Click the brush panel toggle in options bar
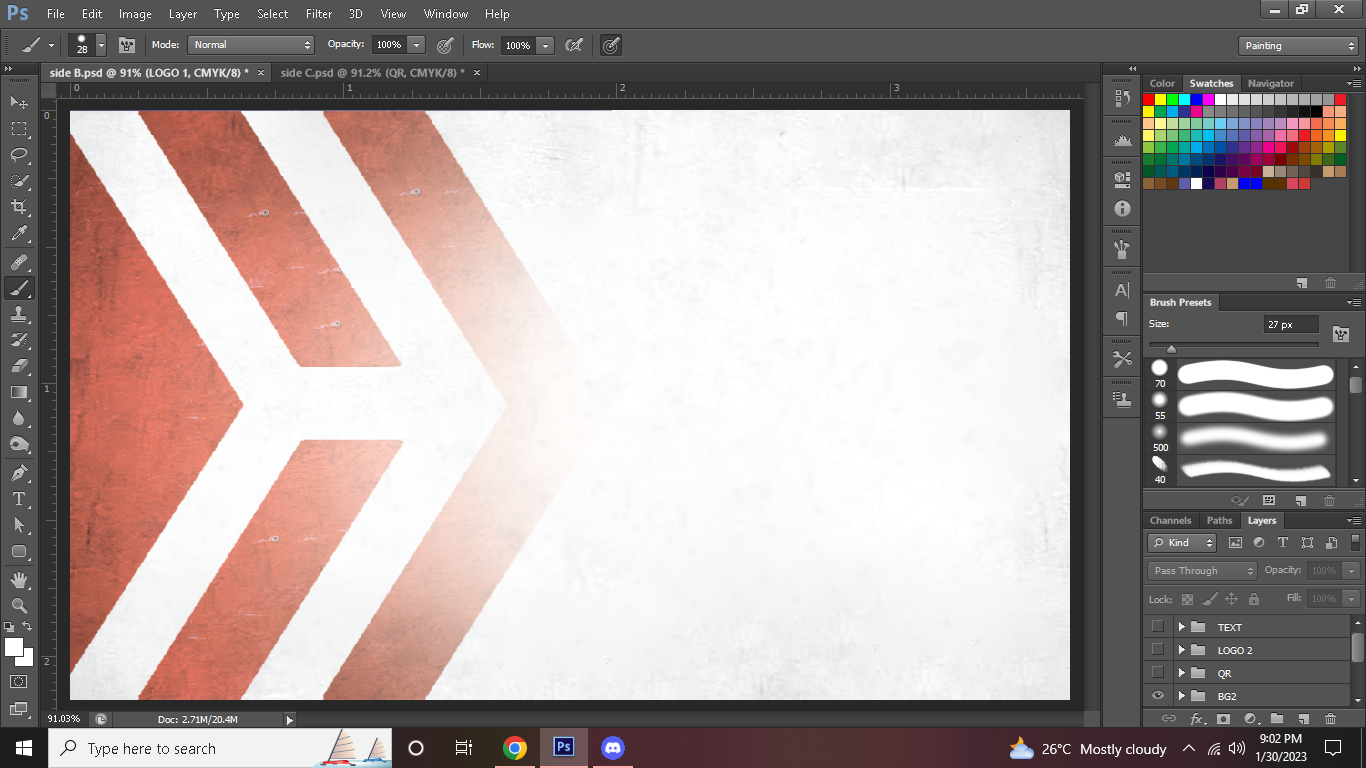This screenshot has width=1366, height=768. pos(127,45)
